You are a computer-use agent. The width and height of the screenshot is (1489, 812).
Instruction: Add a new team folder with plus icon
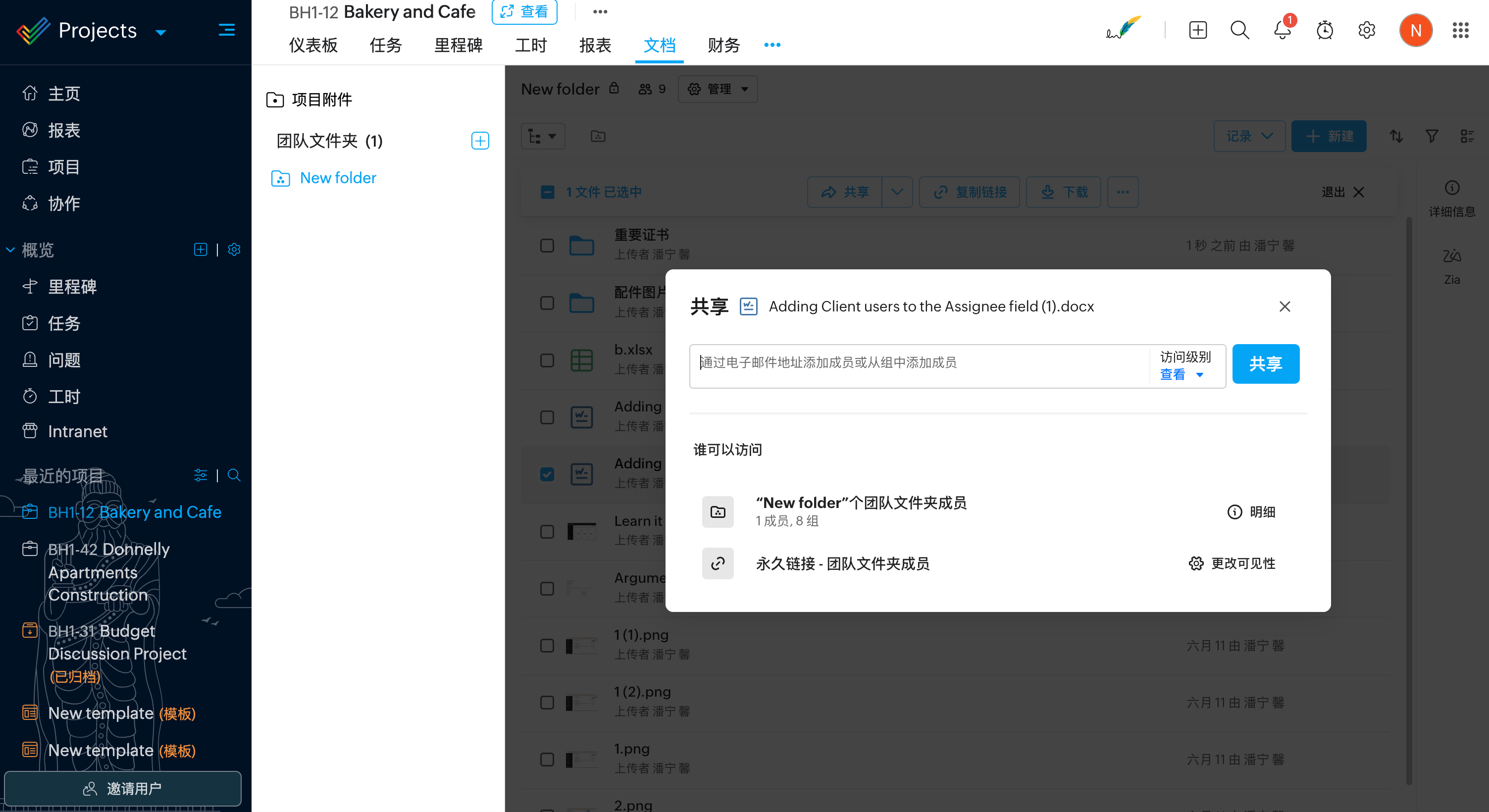480,141
